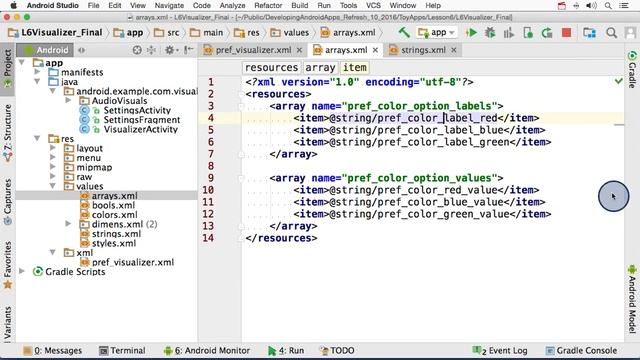Open the VCS menu
640x360 pixels.
pyautogui.click(x=373, y=6)
